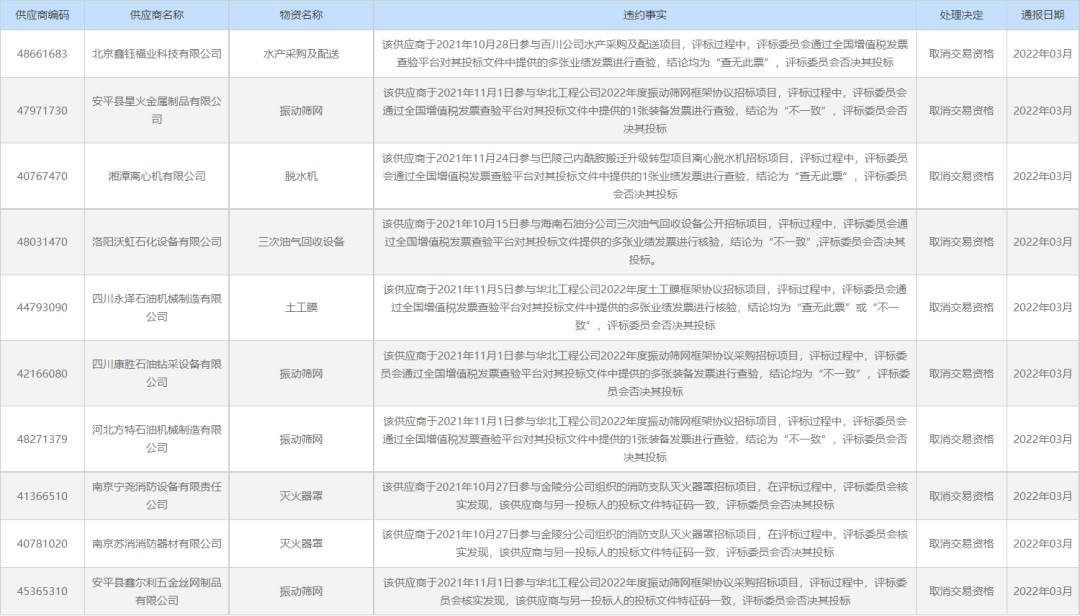The height and width of the screenshot is (616, 1080).
Task: Select the 土工膜 material cell
Action: tap(302, 306)
